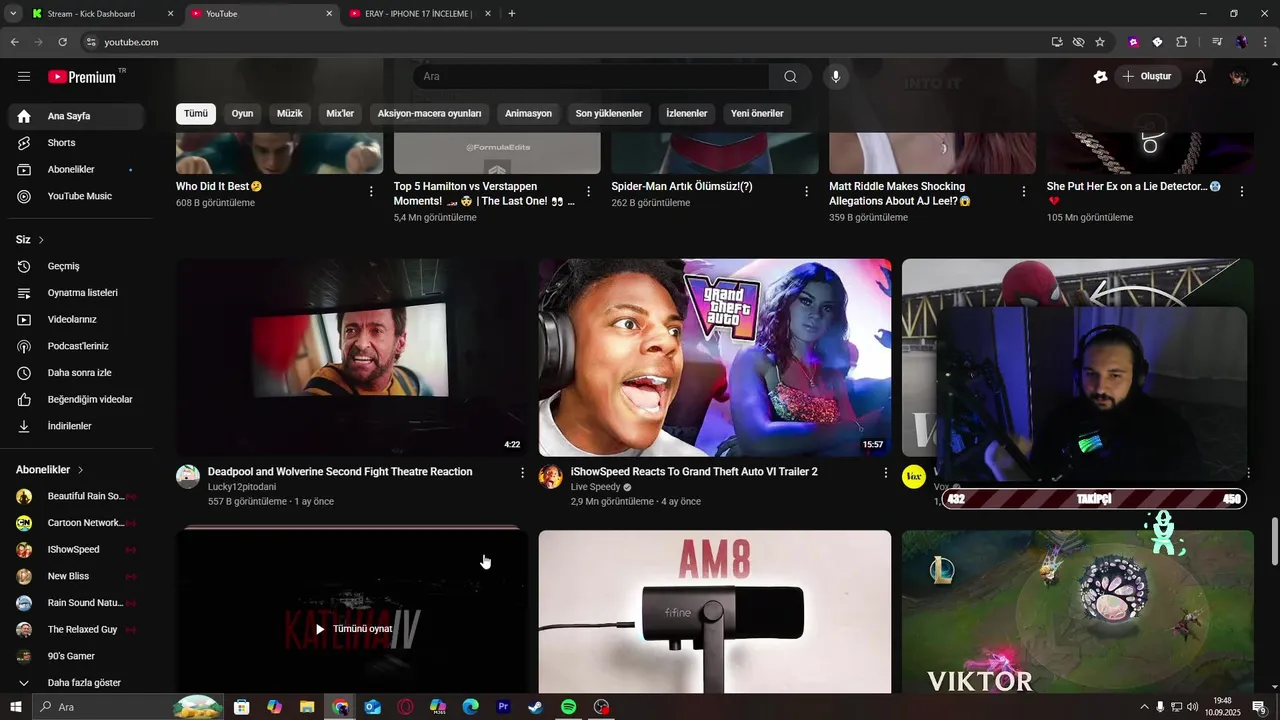Open Podcast'leriniz in sidebar
Image resolution: width=1280 pixels, height=720 pixels.
coord(76,346)
